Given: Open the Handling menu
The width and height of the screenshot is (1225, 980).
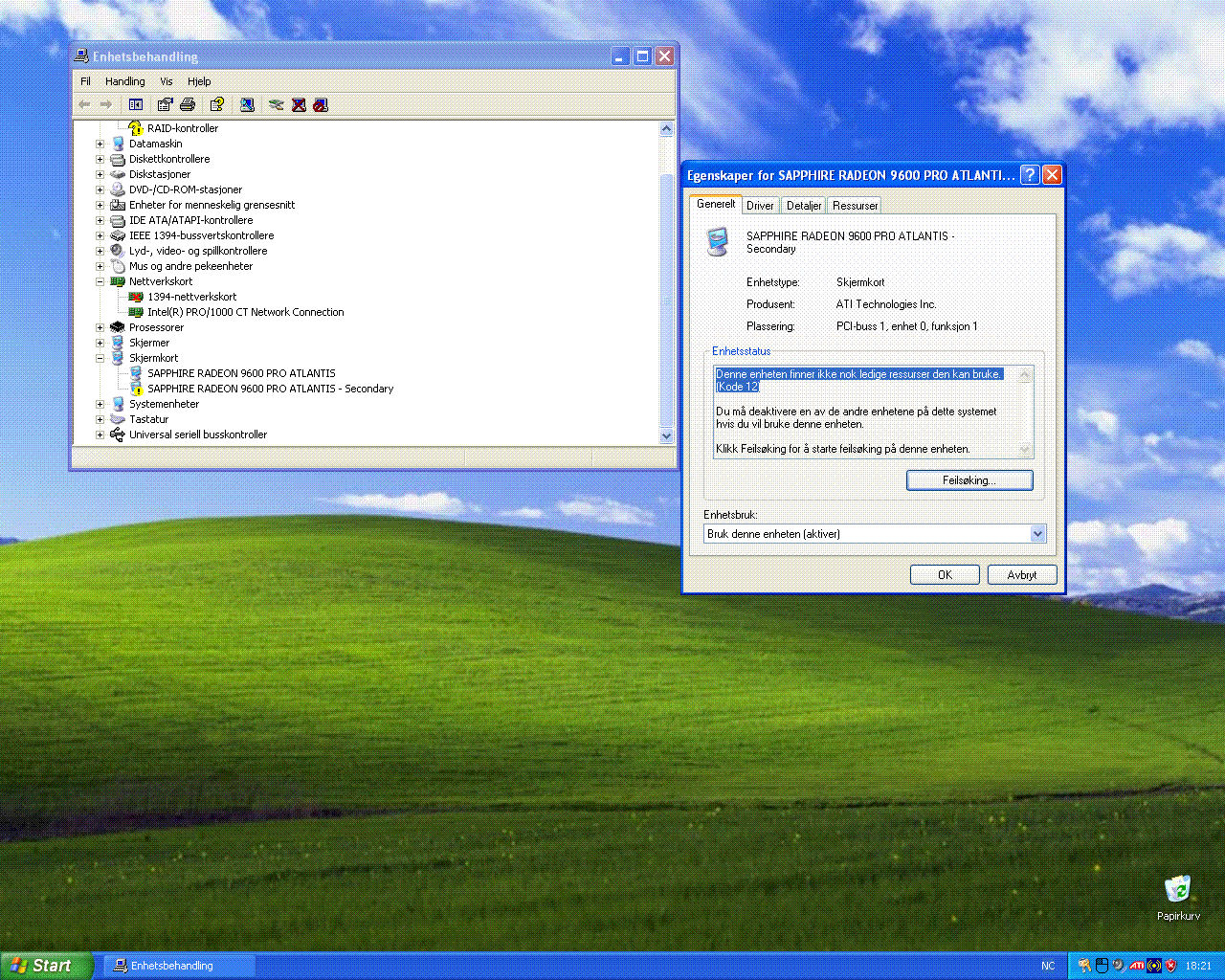Looking at the screenshot, I should [125, 81].
